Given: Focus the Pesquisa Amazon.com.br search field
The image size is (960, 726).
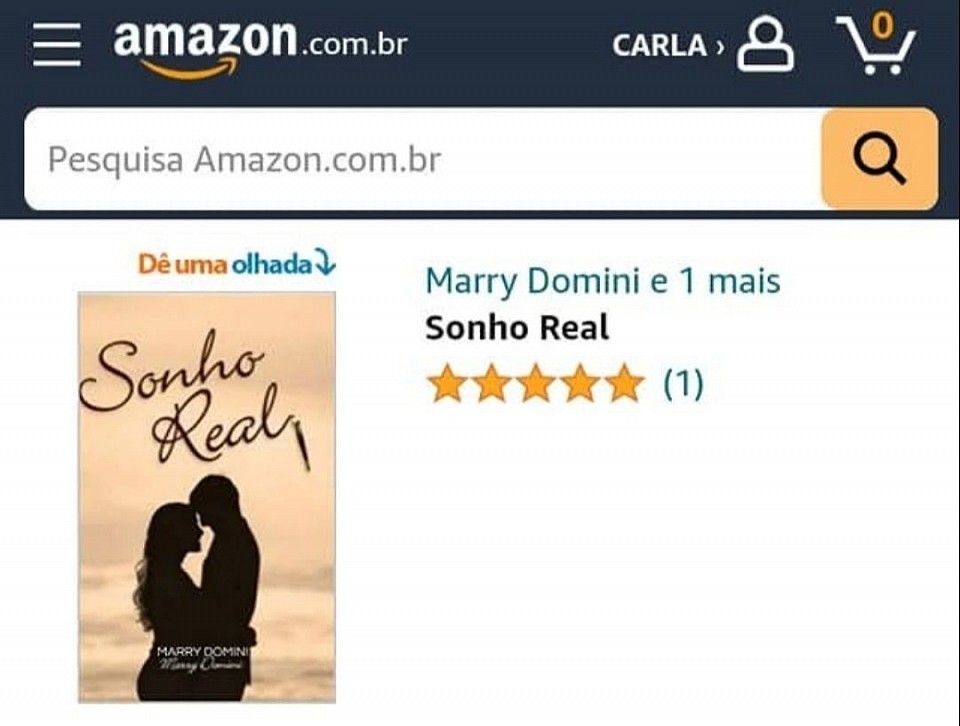Looking at the screenshot, I should click(x=422, y=159).
